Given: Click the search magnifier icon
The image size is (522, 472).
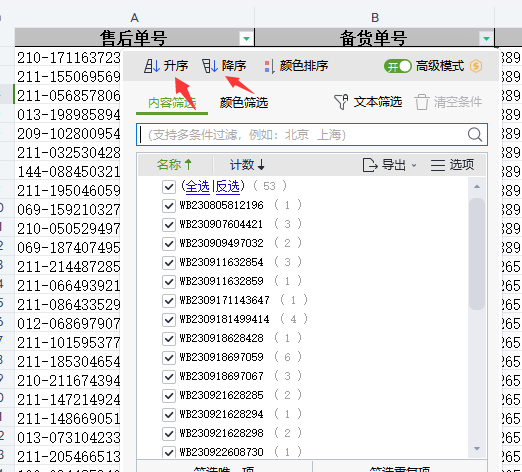Looking at the screenshot, I should pyautogui.click(x=475, y=135).
